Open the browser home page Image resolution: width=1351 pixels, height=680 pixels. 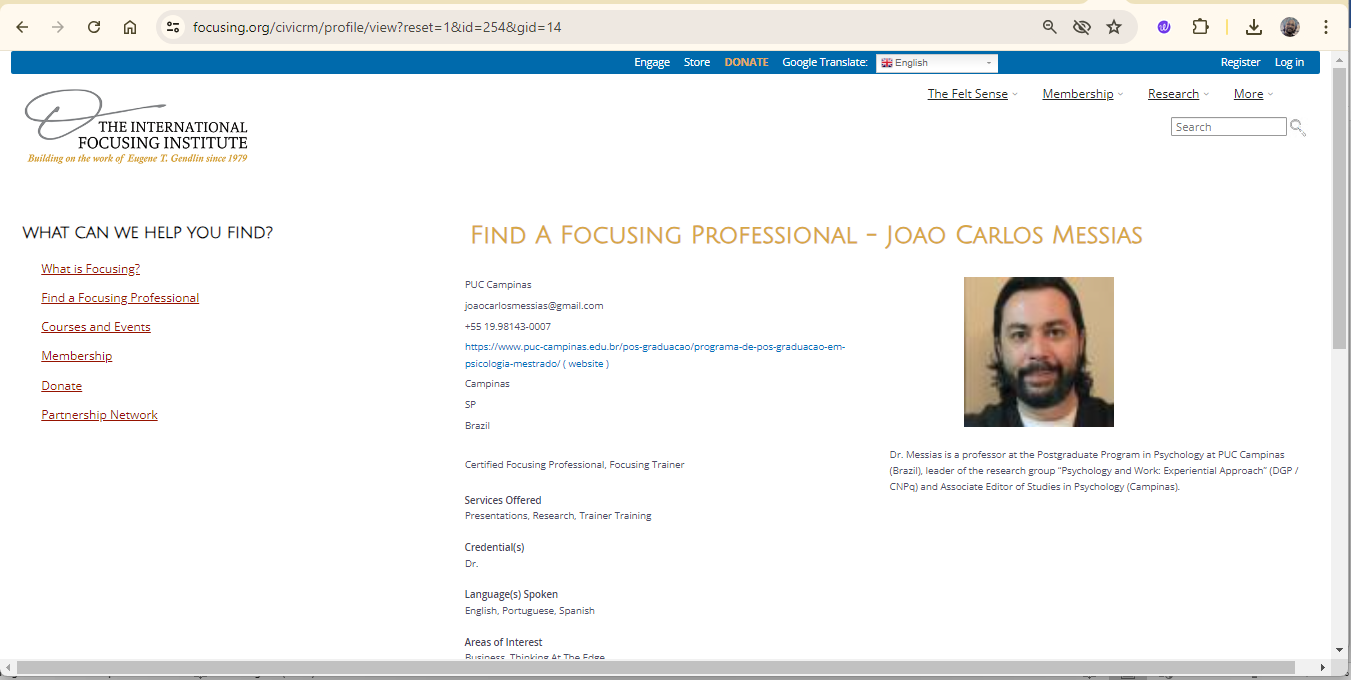coord(130,27)
